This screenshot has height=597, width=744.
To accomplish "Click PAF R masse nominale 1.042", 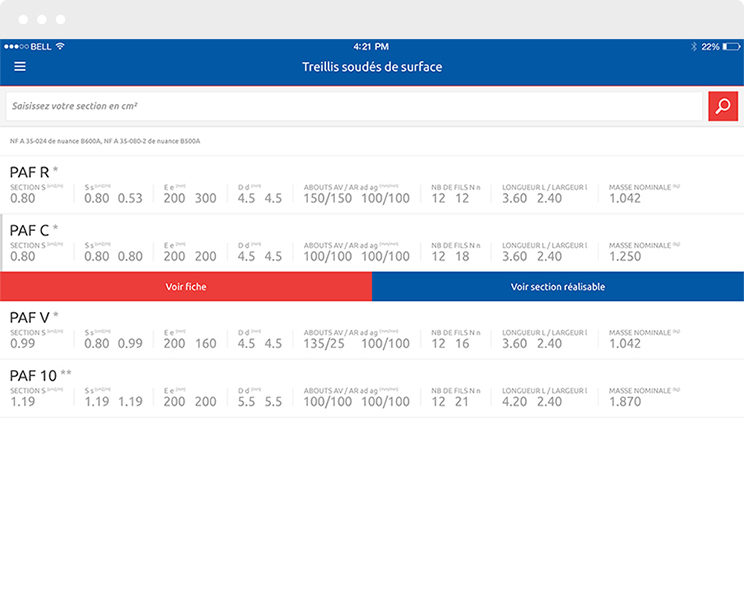I will [x=625, y=198].
